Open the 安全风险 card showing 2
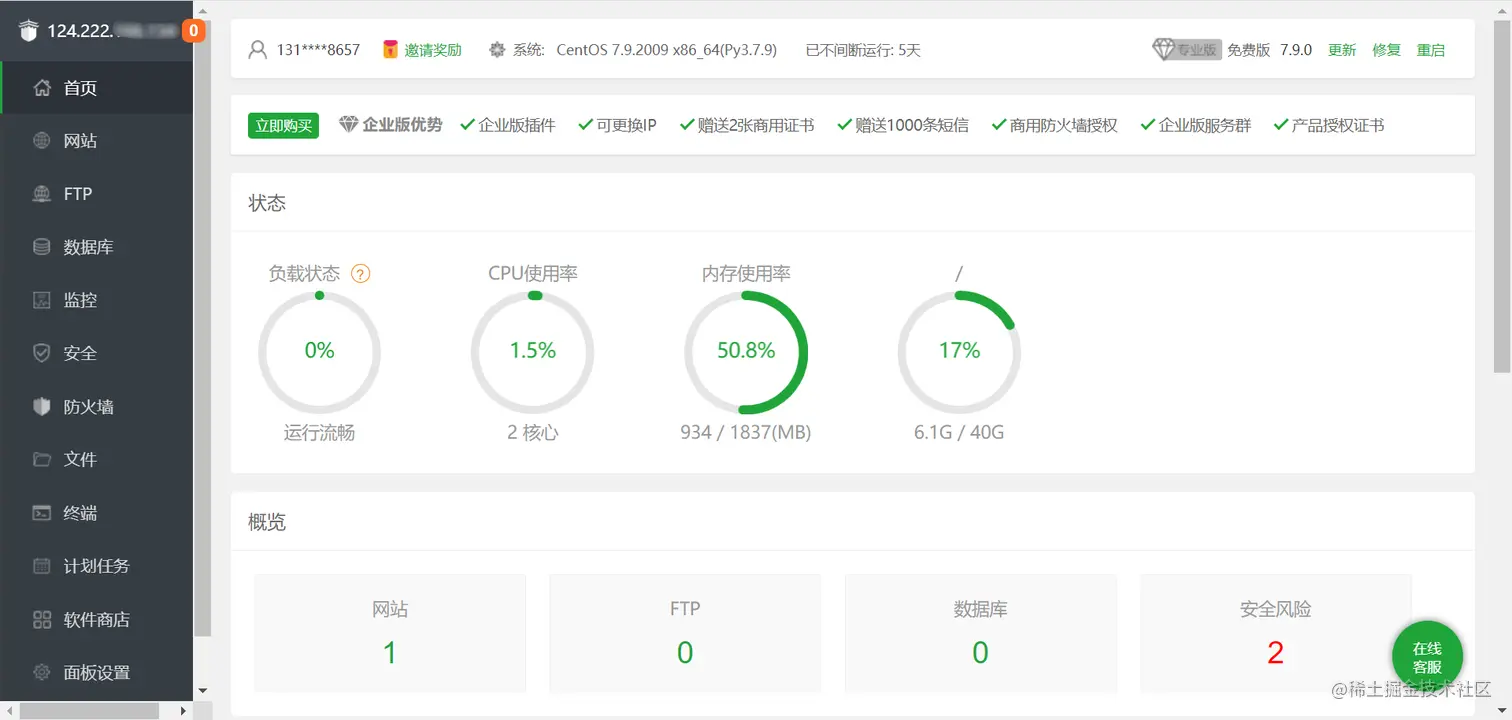 click(1275, 633)
